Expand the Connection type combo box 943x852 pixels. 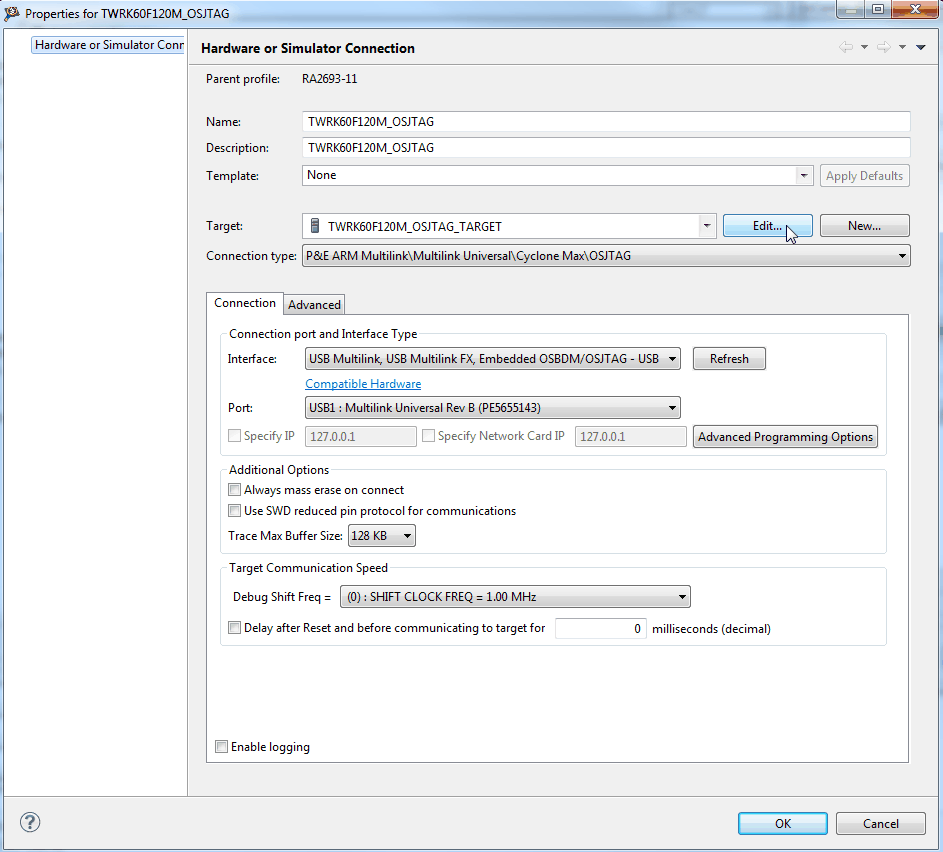606,256
